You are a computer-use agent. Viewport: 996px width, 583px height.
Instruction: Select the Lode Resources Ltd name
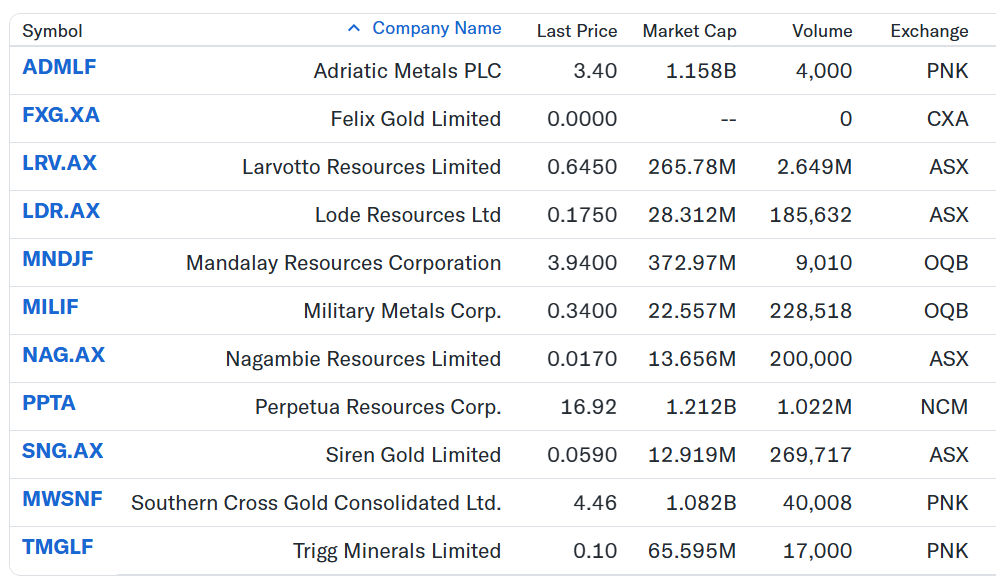point(408,215)
